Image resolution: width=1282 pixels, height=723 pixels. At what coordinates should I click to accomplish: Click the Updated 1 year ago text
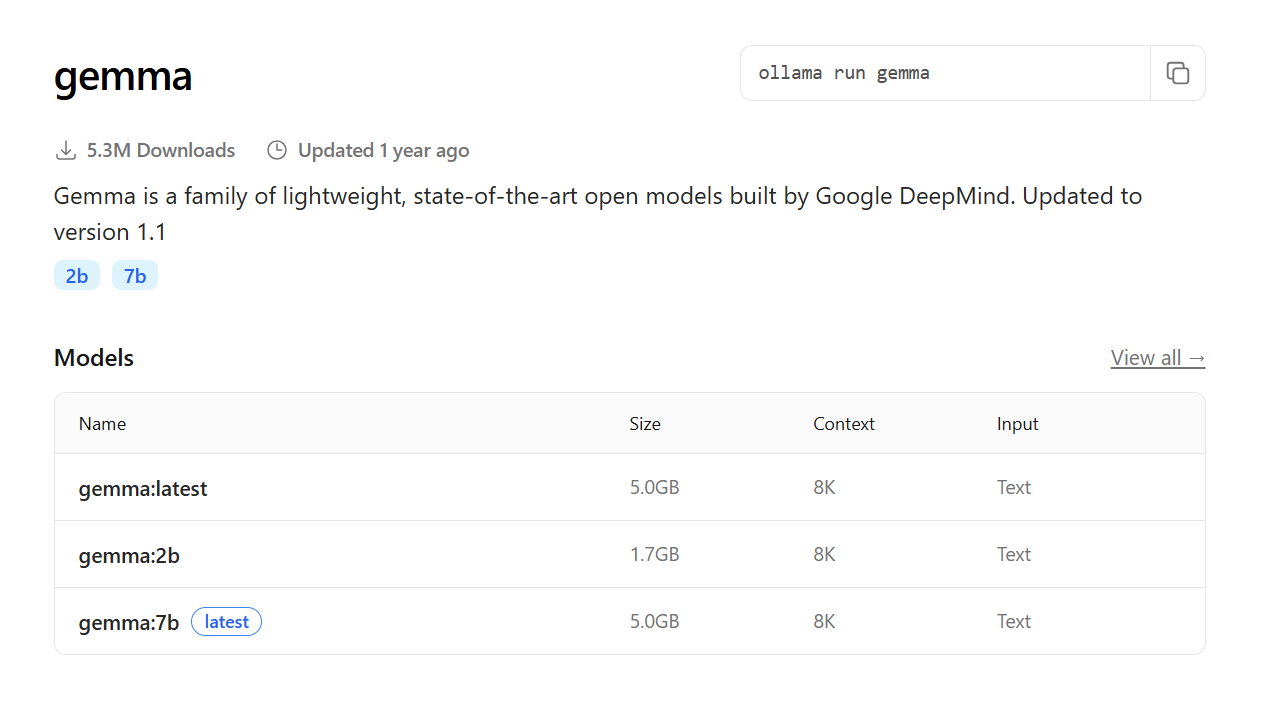coord(384,151)
